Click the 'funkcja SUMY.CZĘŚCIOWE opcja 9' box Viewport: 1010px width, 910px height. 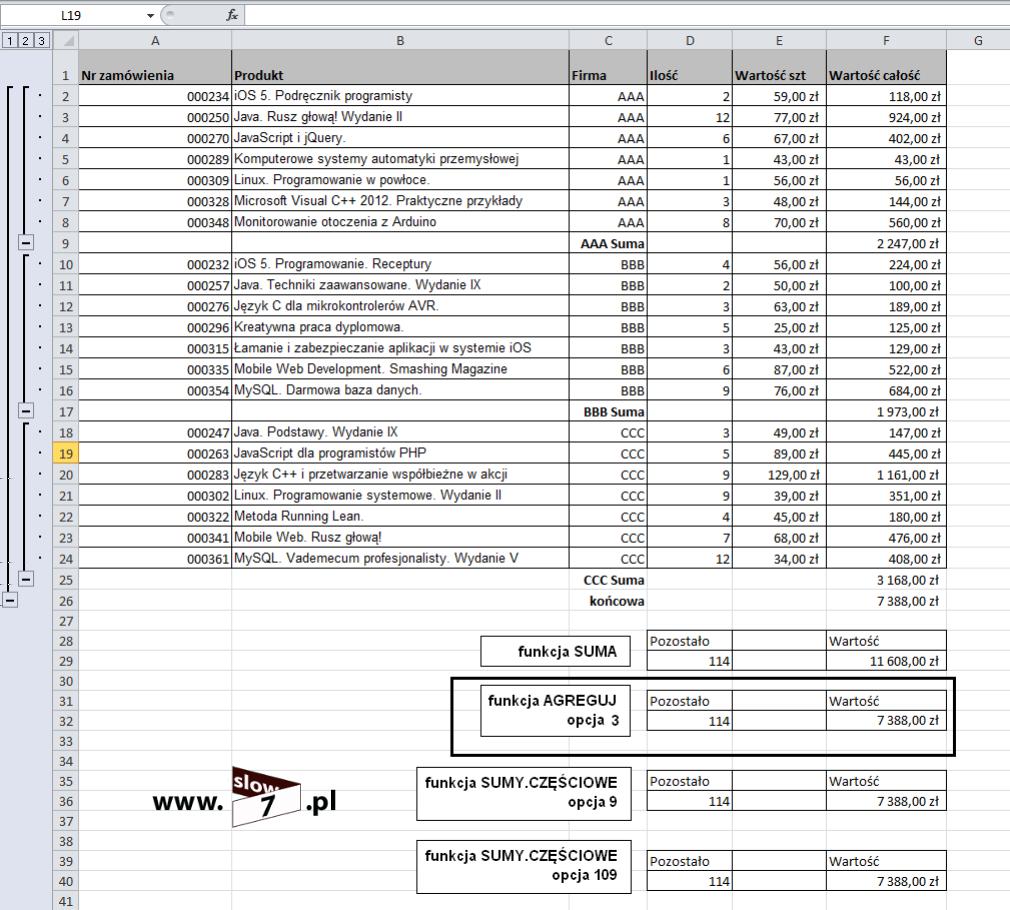coord(524,793)
